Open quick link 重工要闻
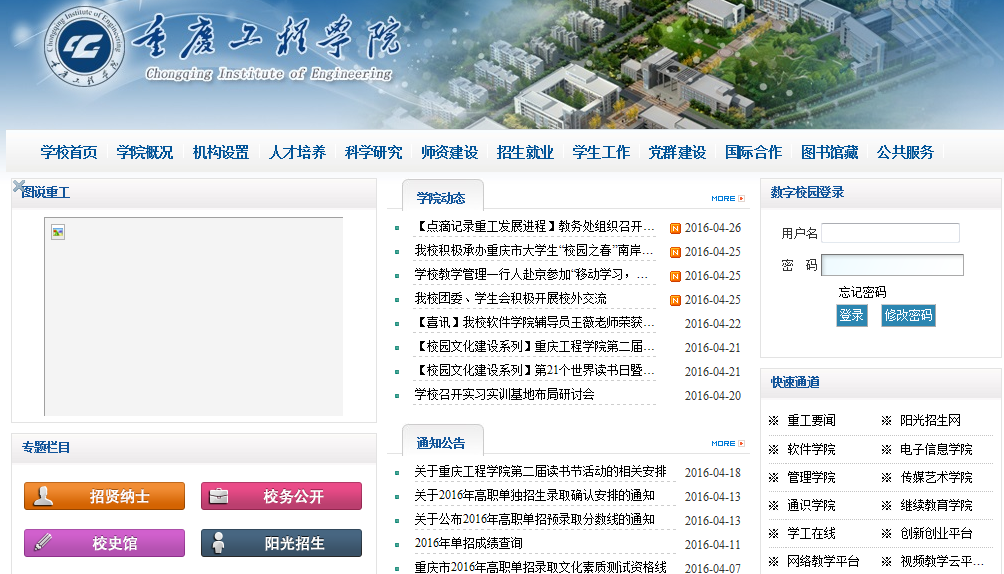This screenshot has height=574, width=1004. click(x=811, y=421)
